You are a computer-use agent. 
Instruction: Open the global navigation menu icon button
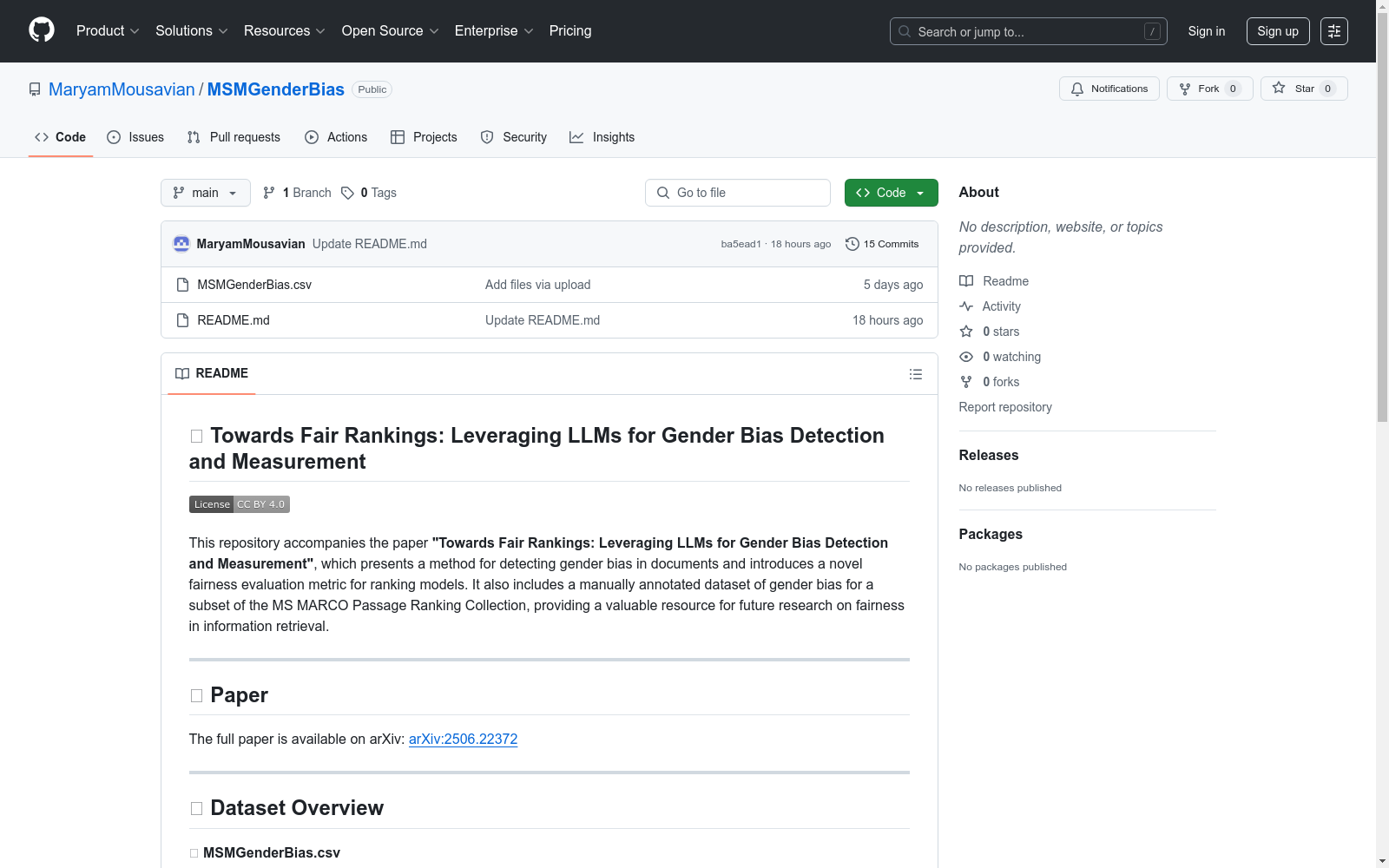coord(1333,31)
